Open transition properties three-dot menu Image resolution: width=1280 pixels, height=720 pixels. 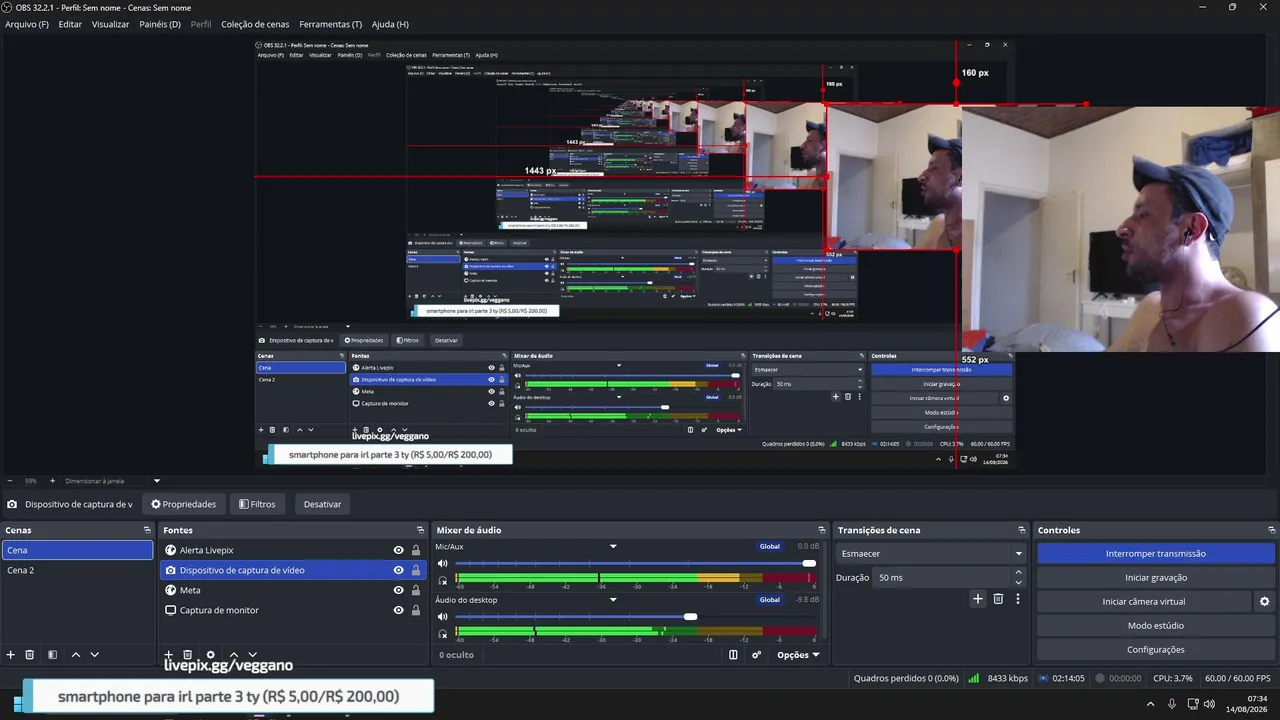point(1018,599)
